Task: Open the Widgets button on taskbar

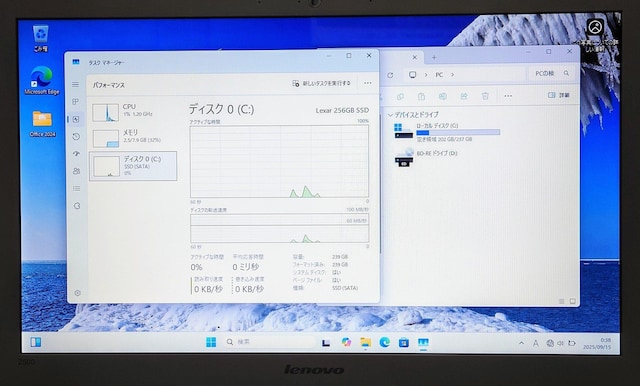Action: pos(36,342)
